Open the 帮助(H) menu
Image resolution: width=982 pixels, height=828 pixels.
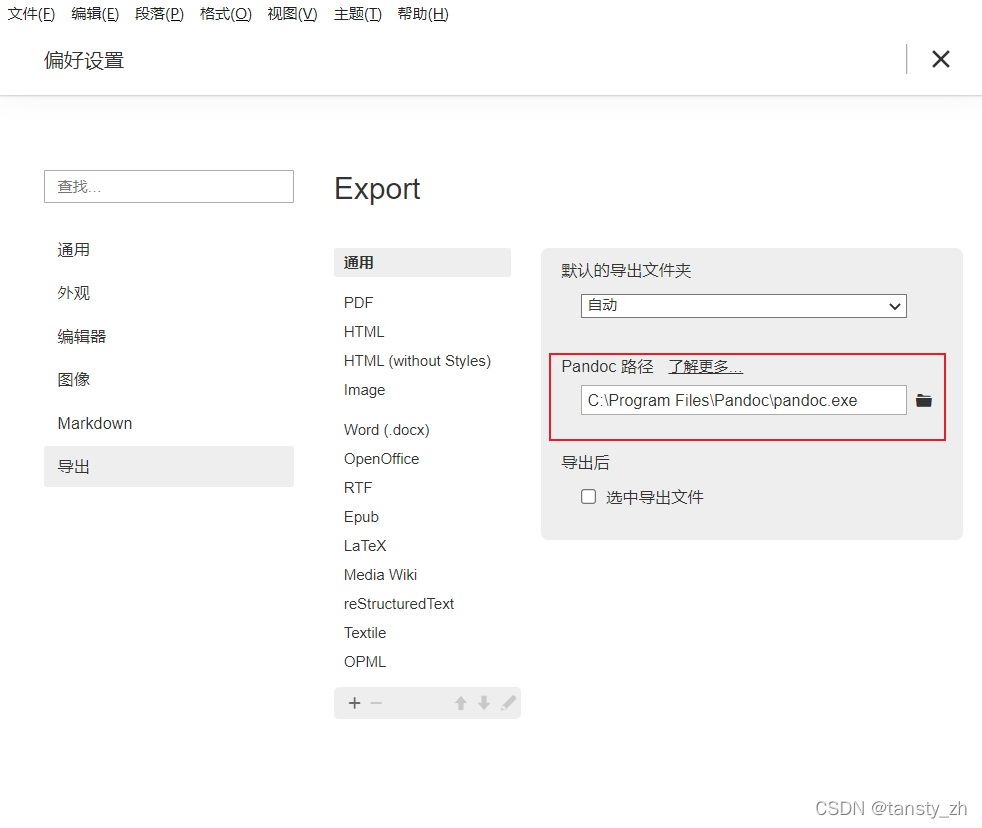[x=423, y=14]
